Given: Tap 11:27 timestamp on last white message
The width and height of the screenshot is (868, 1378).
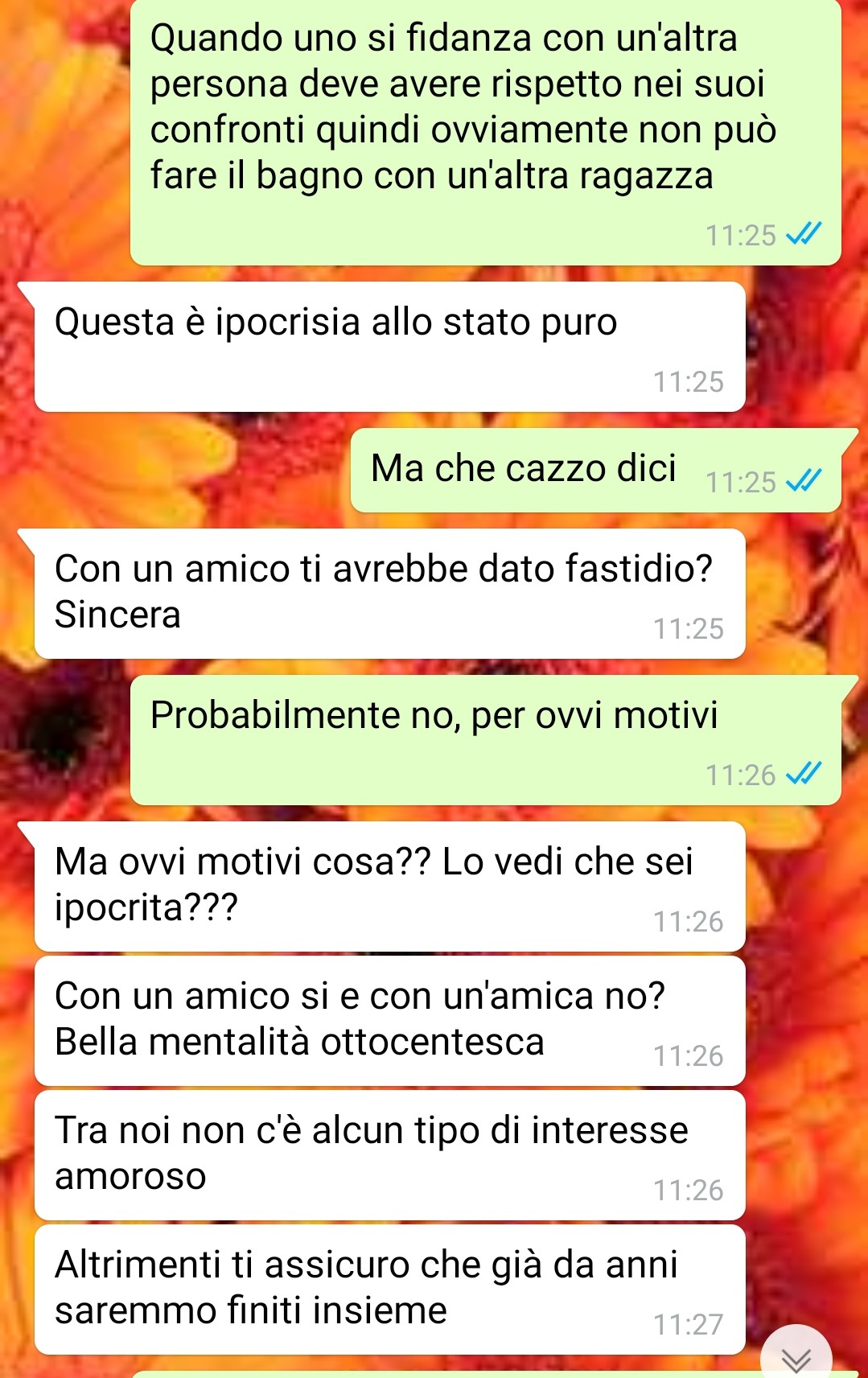Looking at the screenshot, I should click(x=689, y=1324).
